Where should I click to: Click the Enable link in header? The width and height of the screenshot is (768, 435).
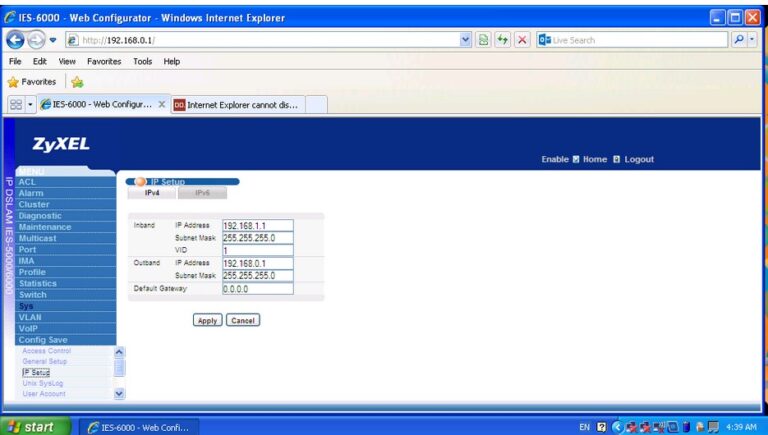click(x=555, y=159)
